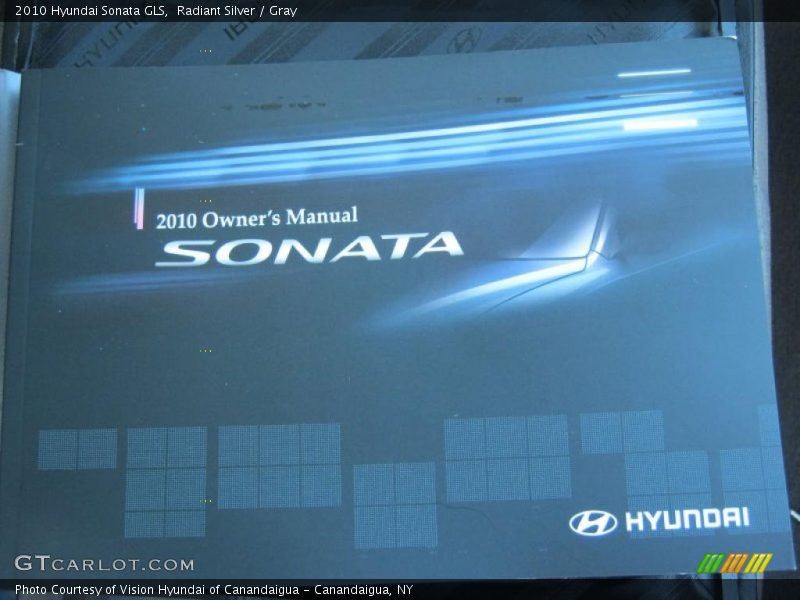Click the Hyundai H oval logo on the manual cover
Viewport: 800px width, 600px height.
[593, 522]
